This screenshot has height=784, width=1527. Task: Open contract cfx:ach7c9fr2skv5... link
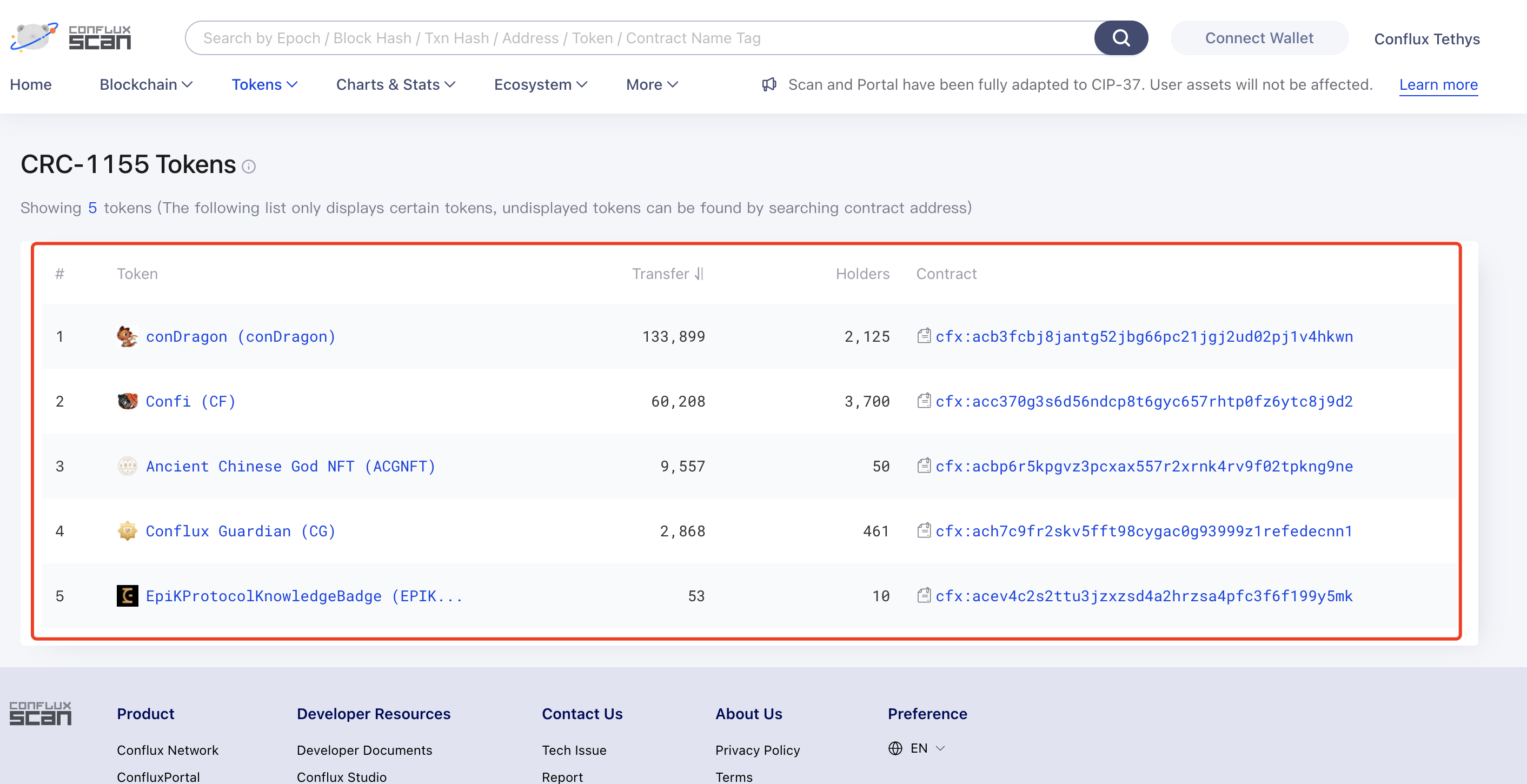[x=1144, y=531]
